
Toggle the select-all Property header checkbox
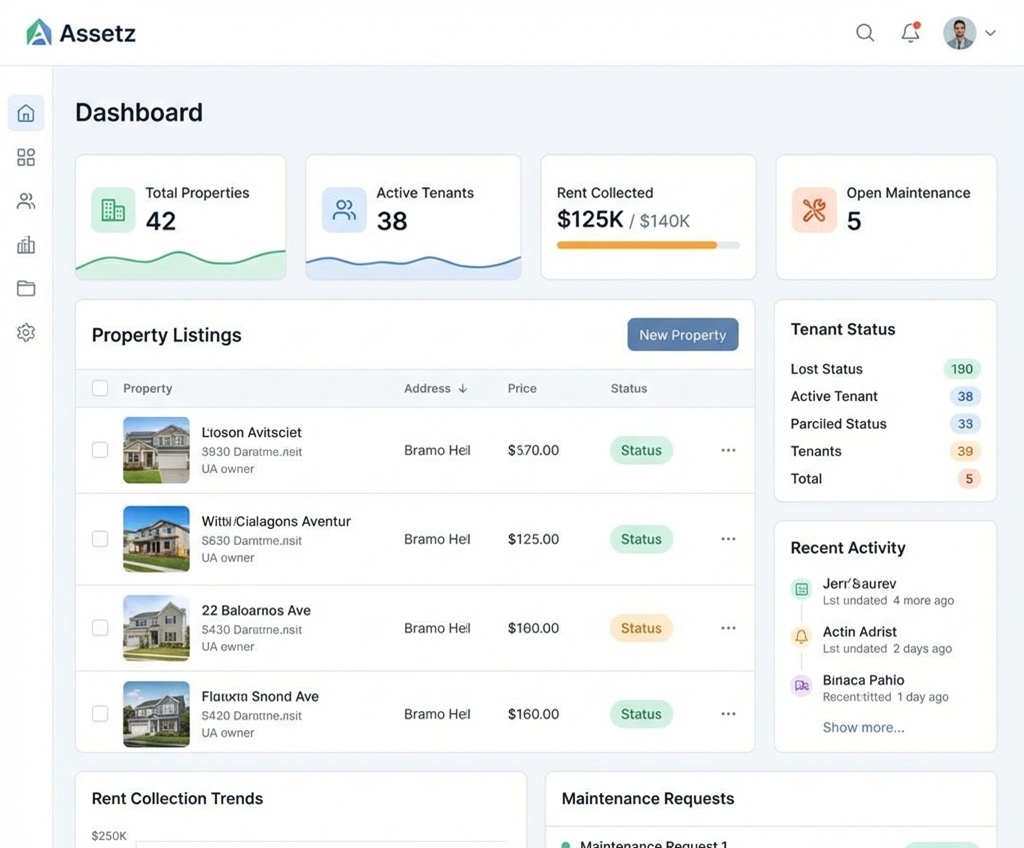pos(100,388)
